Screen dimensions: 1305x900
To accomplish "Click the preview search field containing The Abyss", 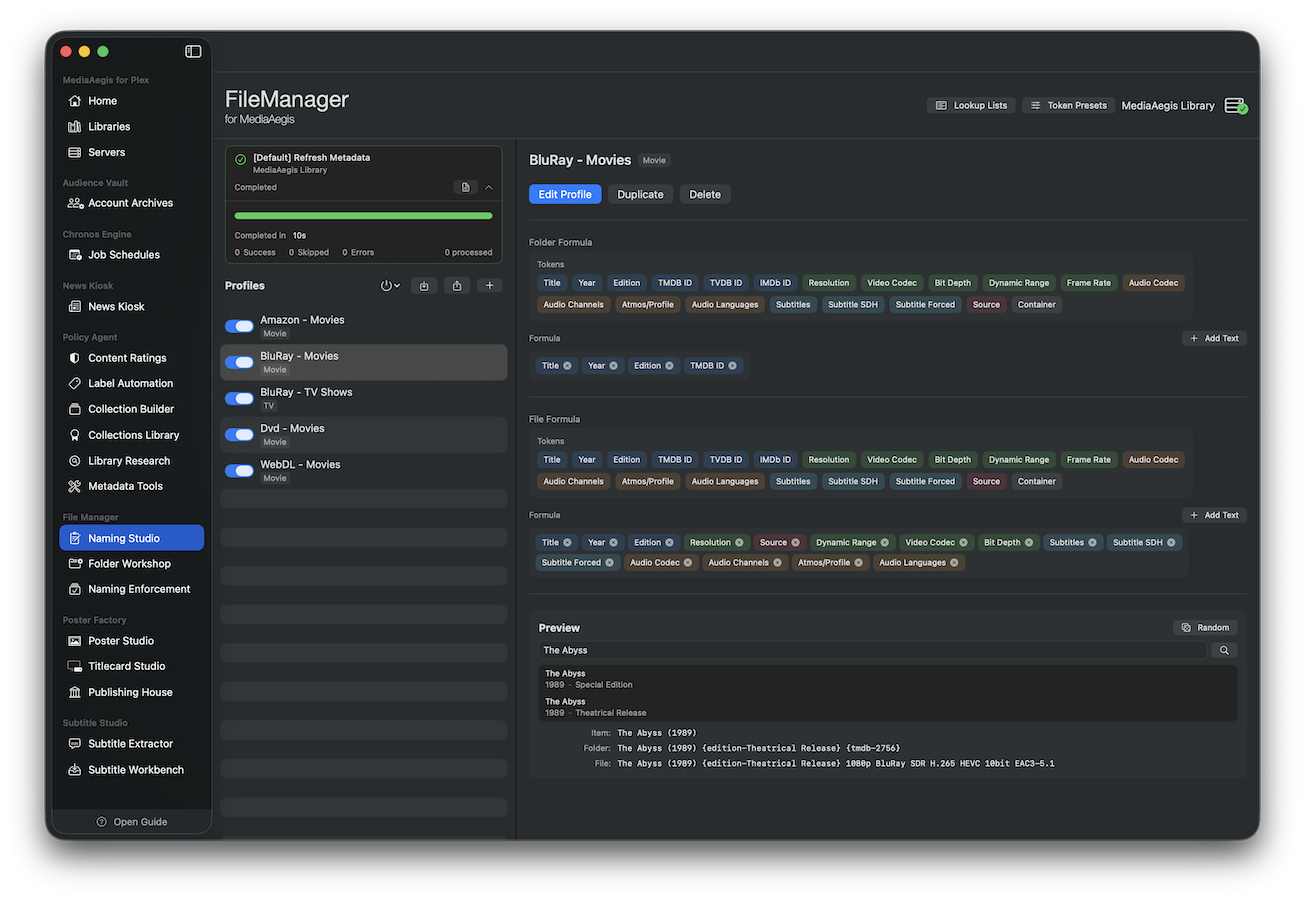I will [872, 650].
